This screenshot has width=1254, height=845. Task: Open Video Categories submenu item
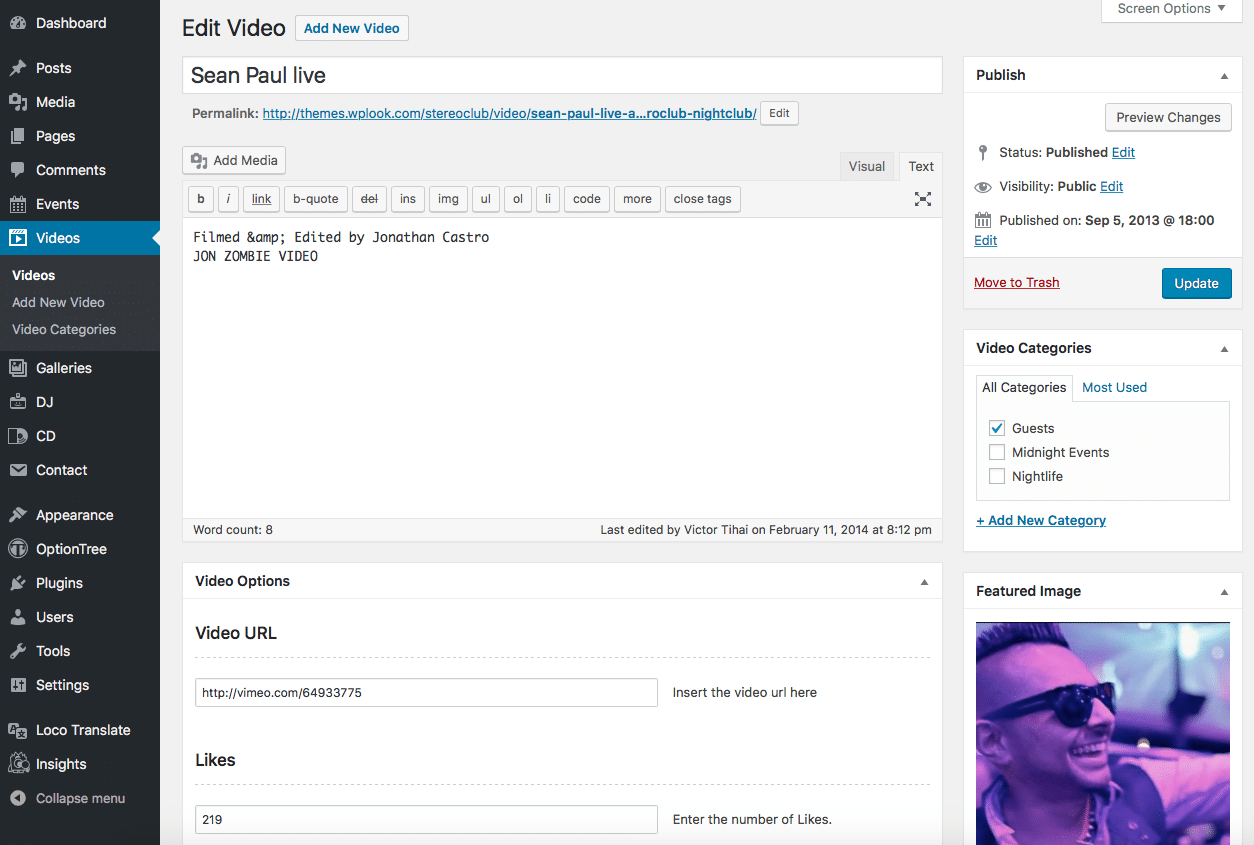click(x=64, y=329)
